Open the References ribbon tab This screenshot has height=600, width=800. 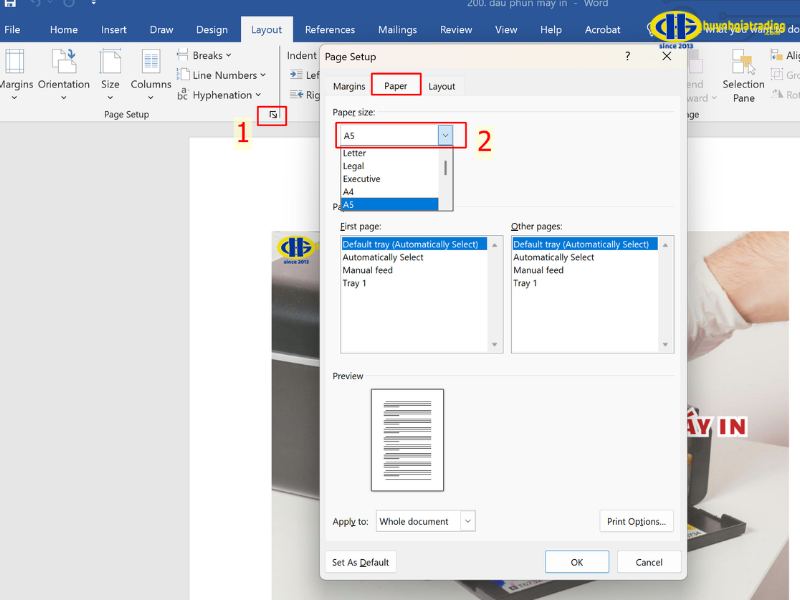tap(329, 30)
